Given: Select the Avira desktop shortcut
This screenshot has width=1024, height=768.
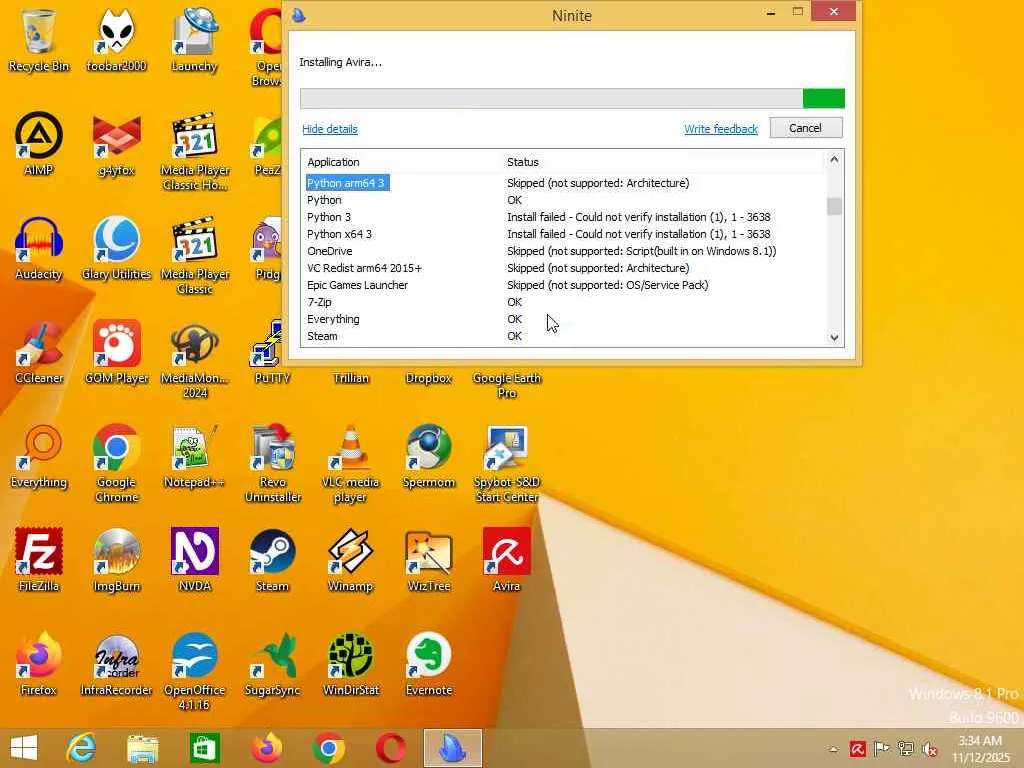Looking at the screenshot, I should click(507, 560).
